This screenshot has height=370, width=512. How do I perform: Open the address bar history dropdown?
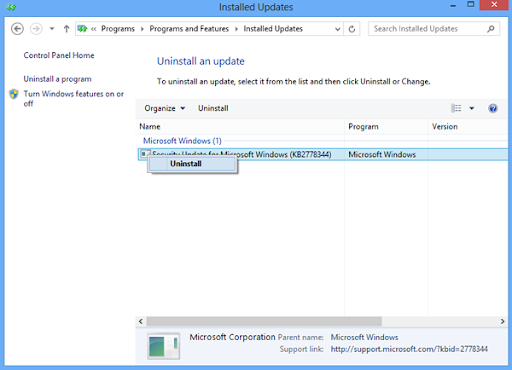(x=338, y=29)
